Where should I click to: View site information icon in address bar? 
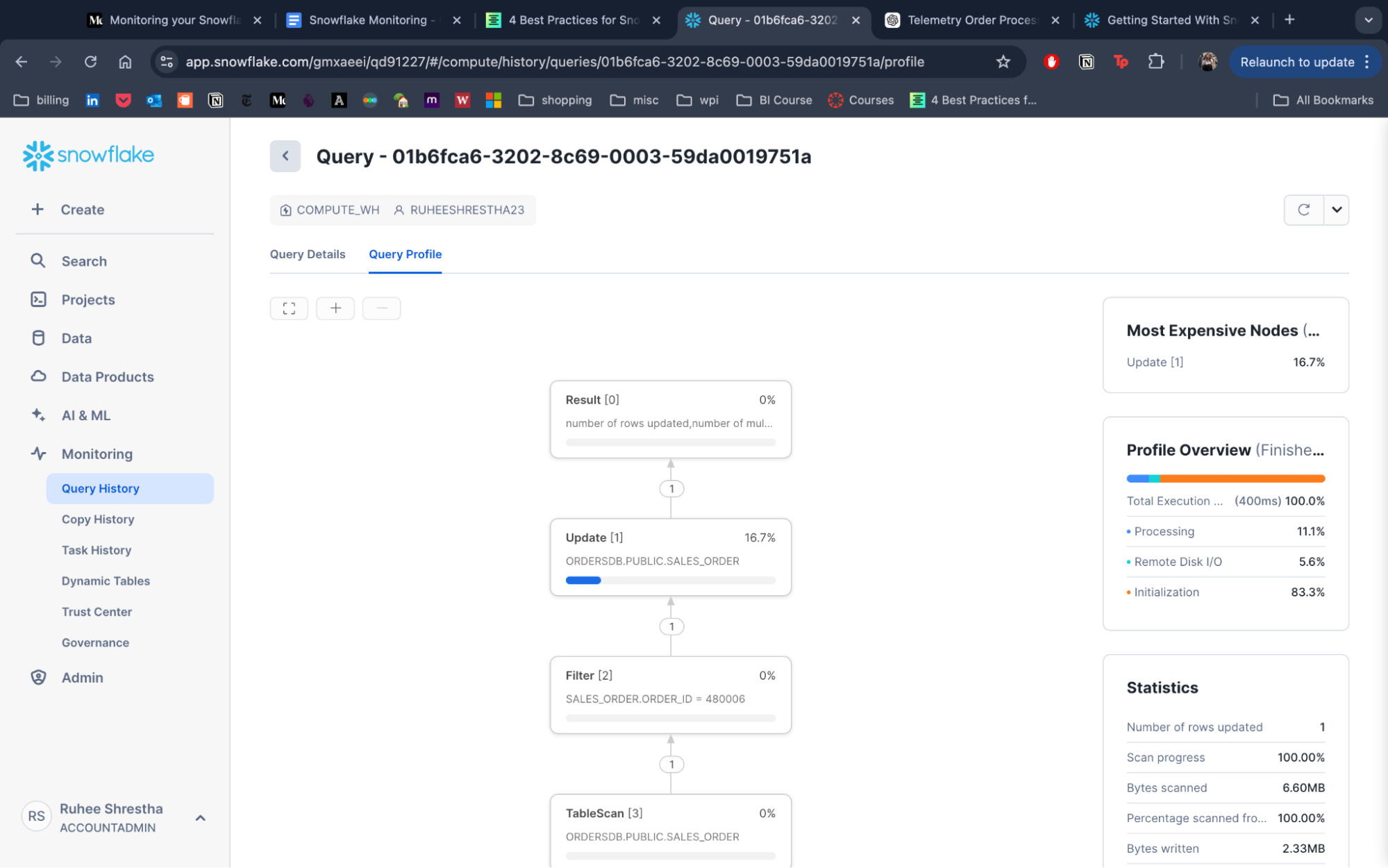tap(167, 62)
